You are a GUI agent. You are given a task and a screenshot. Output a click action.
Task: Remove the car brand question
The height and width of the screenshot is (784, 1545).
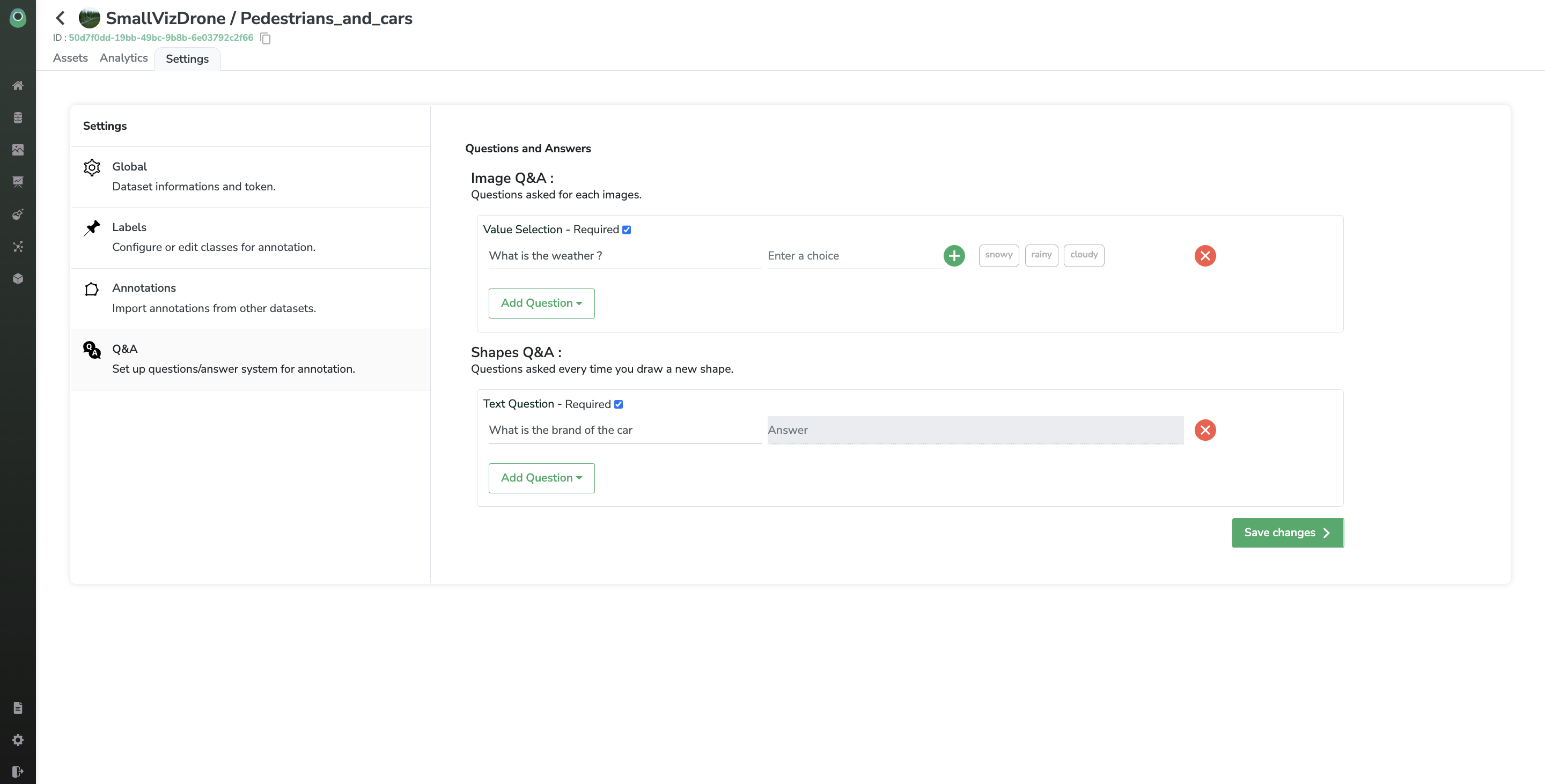tap(1204, 431)
